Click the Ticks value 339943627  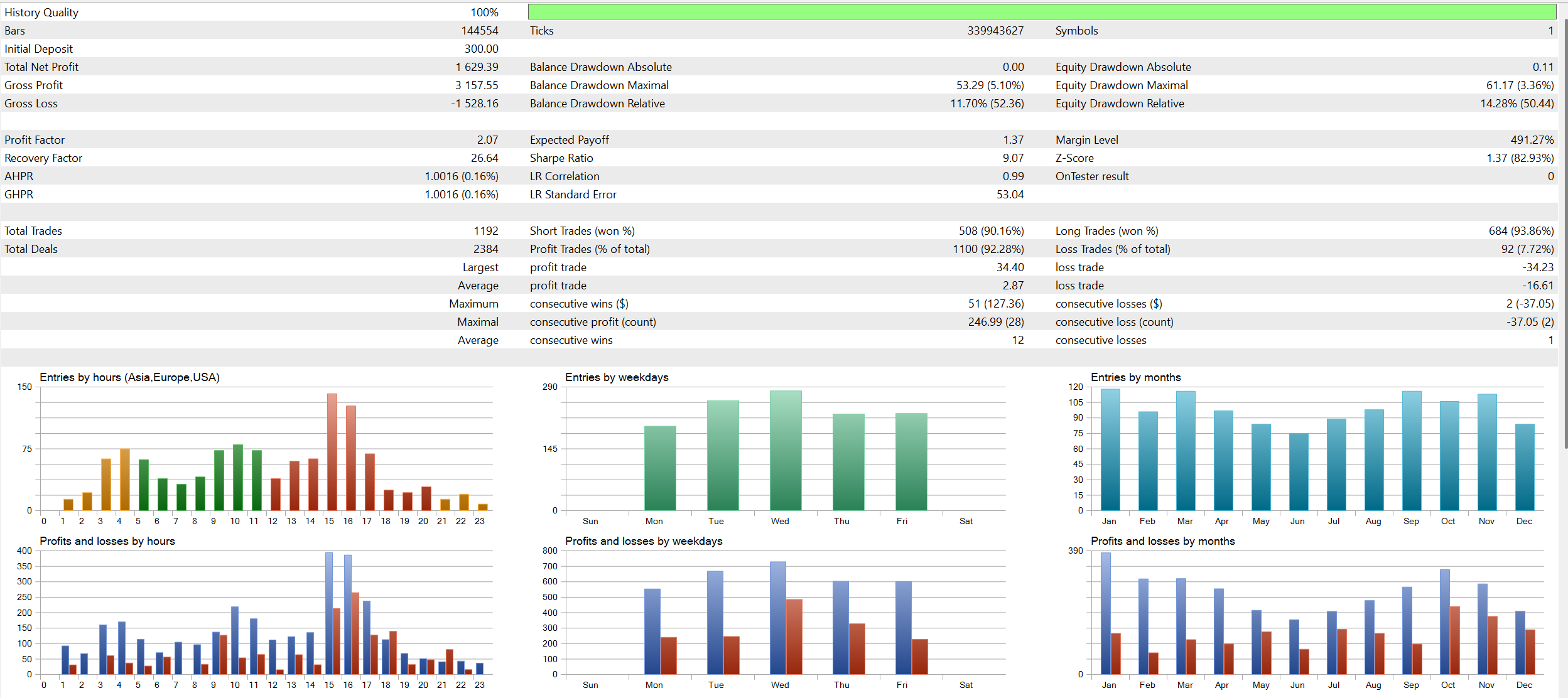995,31
